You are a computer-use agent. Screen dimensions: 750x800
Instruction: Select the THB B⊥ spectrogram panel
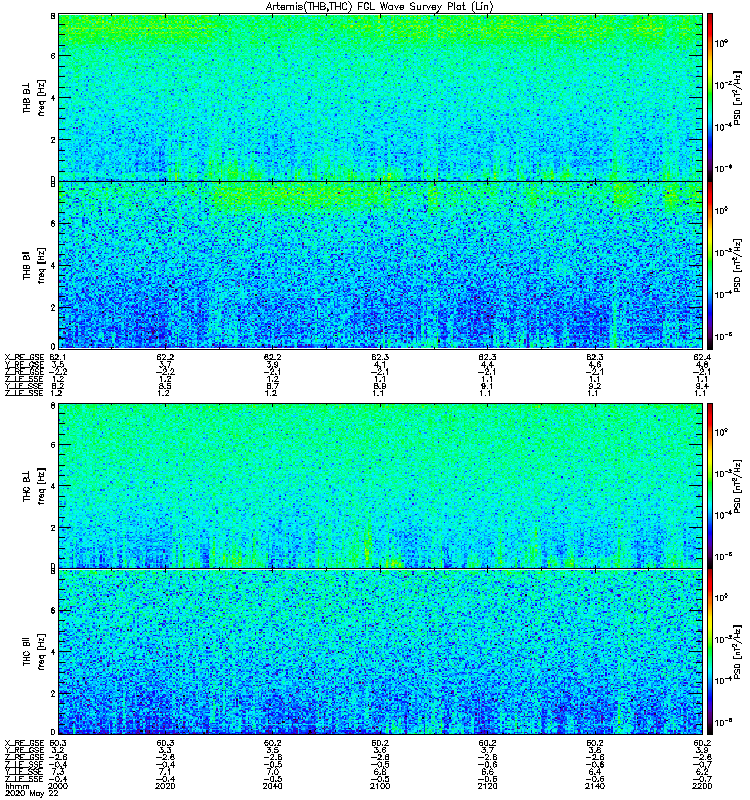(x=381, y=97)
